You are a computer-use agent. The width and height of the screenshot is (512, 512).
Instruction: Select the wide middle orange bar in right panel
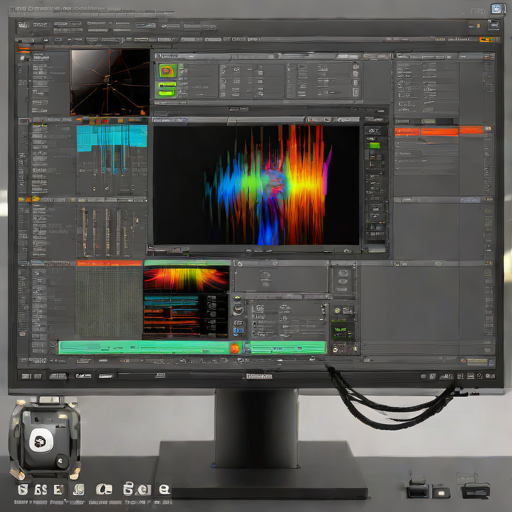(440, 132)
